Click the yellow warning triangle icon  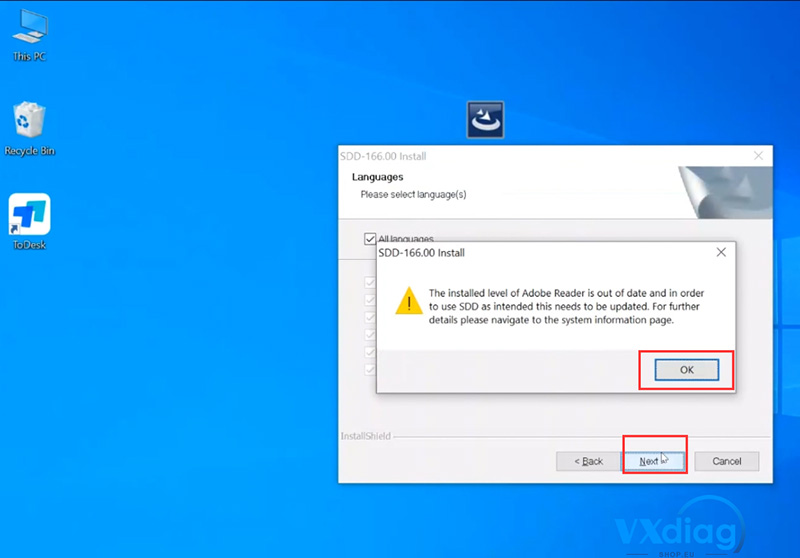[409, 300]
